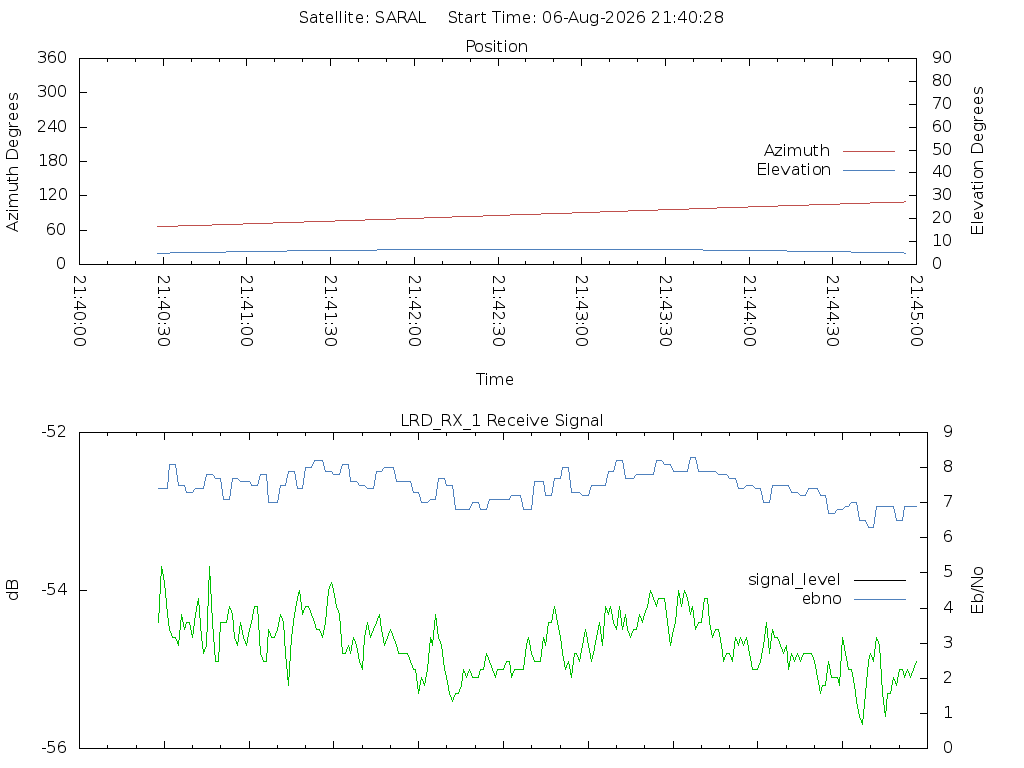This screenshot has width=1024, height=768.
Task: Click the 9 tick on Eb/No axis
Action: [x=948, y=432]
